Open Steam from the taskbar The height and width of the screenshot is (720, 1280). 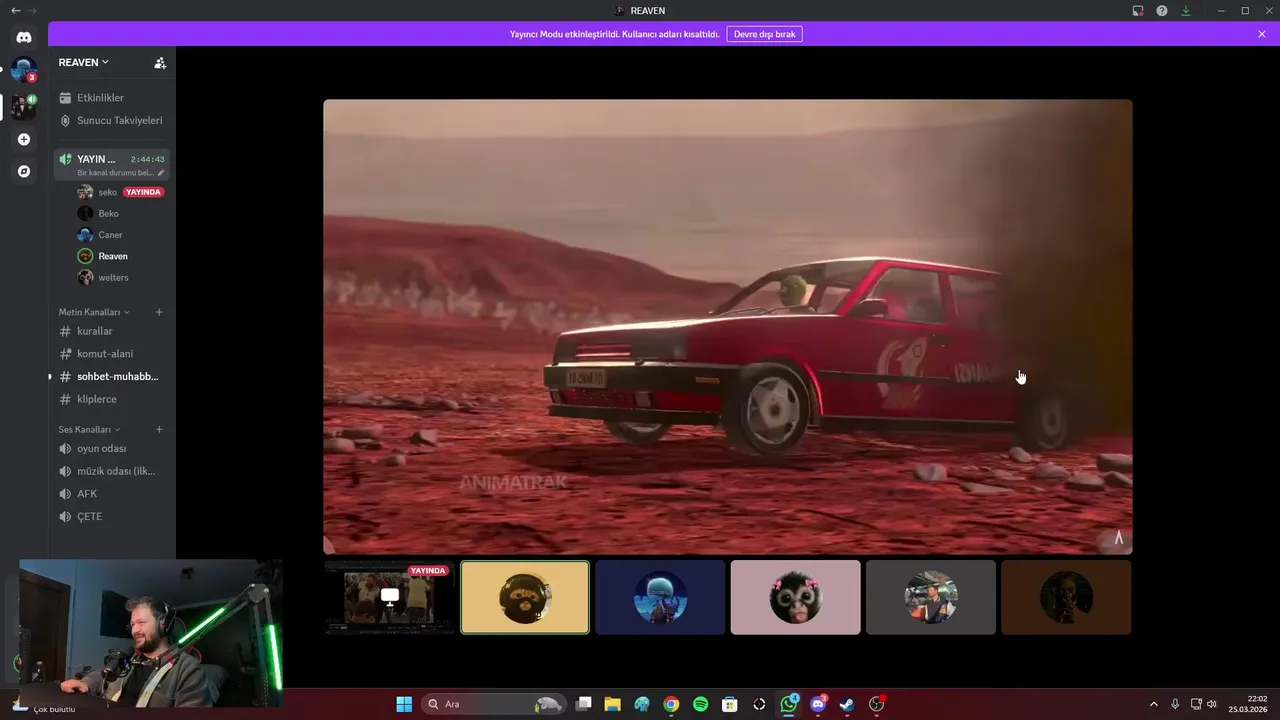pyautogui.click(x=848, y=704)
